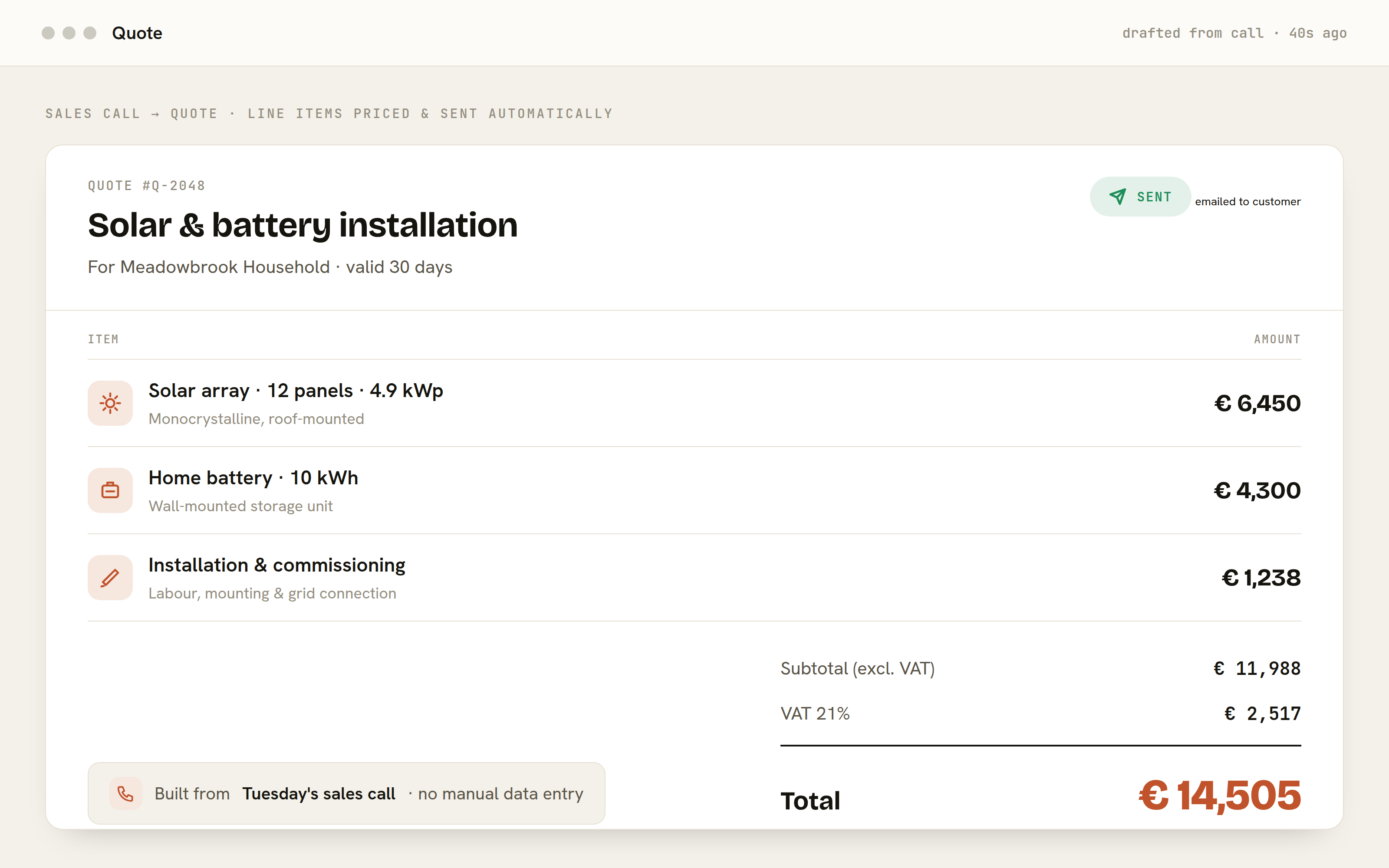Click the phone icon beside Built from
Screen dimensions: 1389x868
click(x=126, y=793)
